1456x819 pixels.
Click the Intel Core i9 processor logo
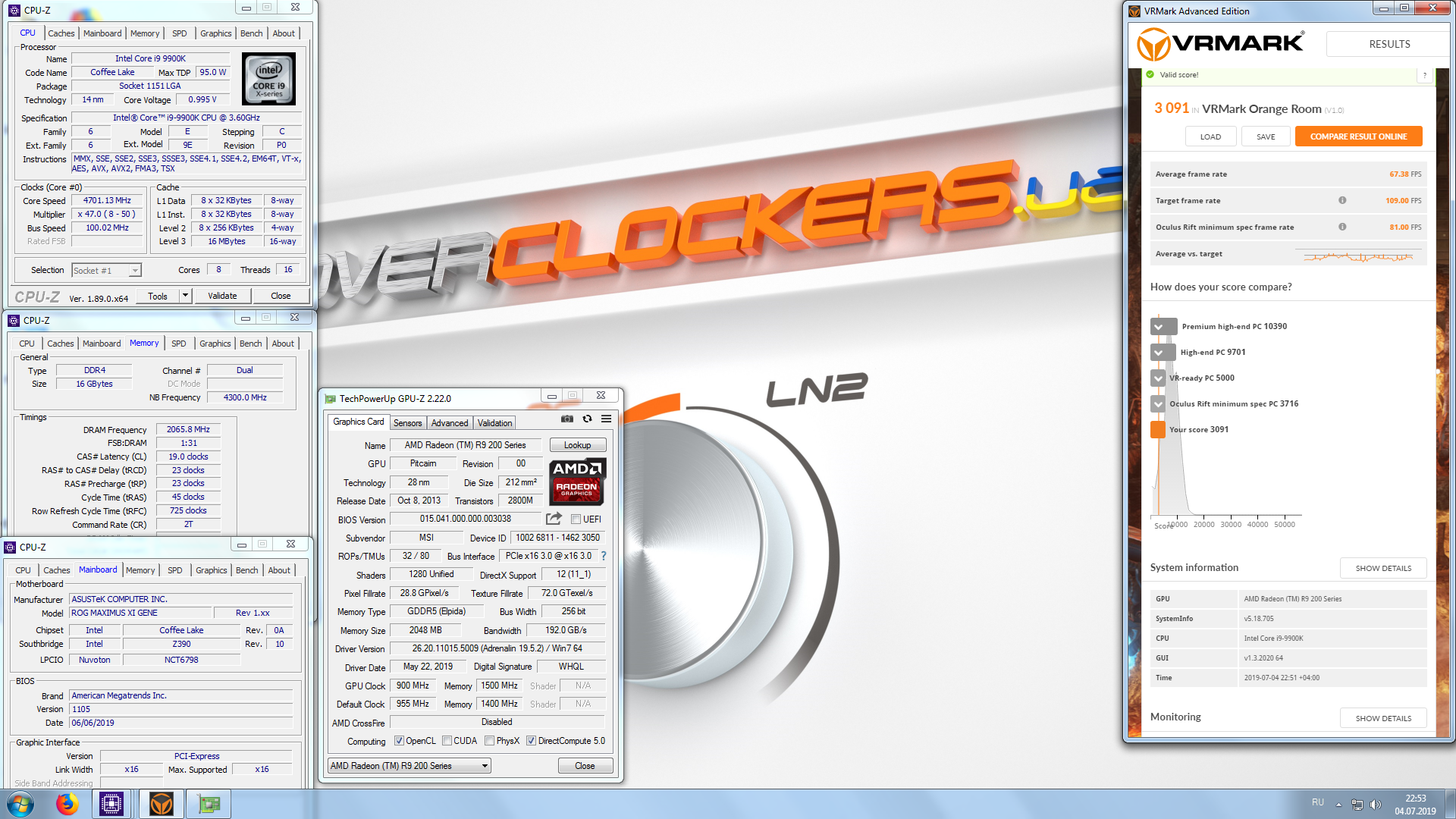269,79
